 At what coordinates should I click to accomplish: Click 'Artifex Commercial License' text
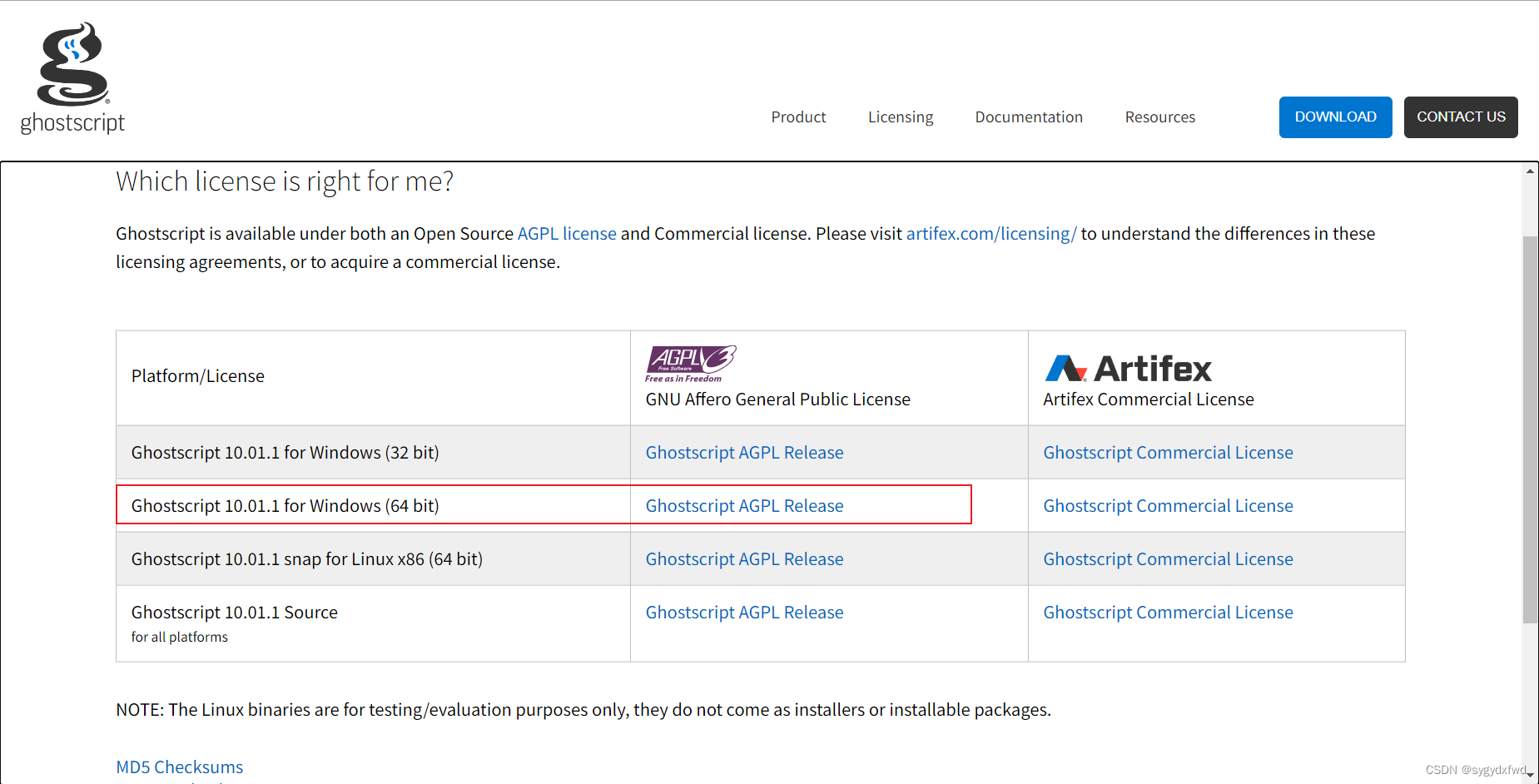tap(1148, 399)
